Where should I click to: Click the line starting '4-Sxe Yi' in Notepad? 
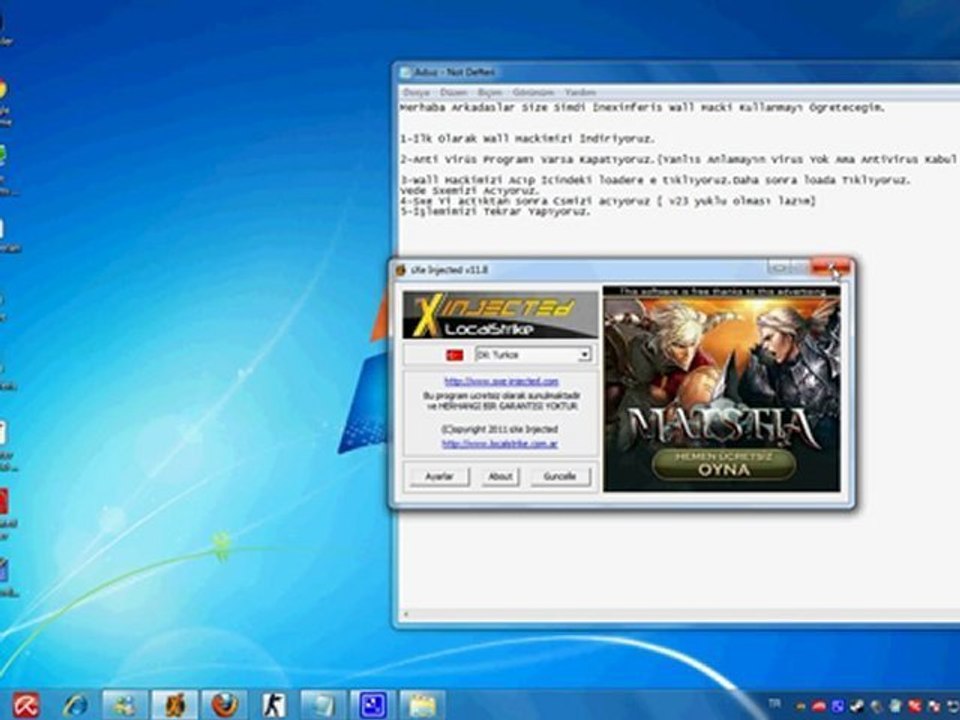607,201
